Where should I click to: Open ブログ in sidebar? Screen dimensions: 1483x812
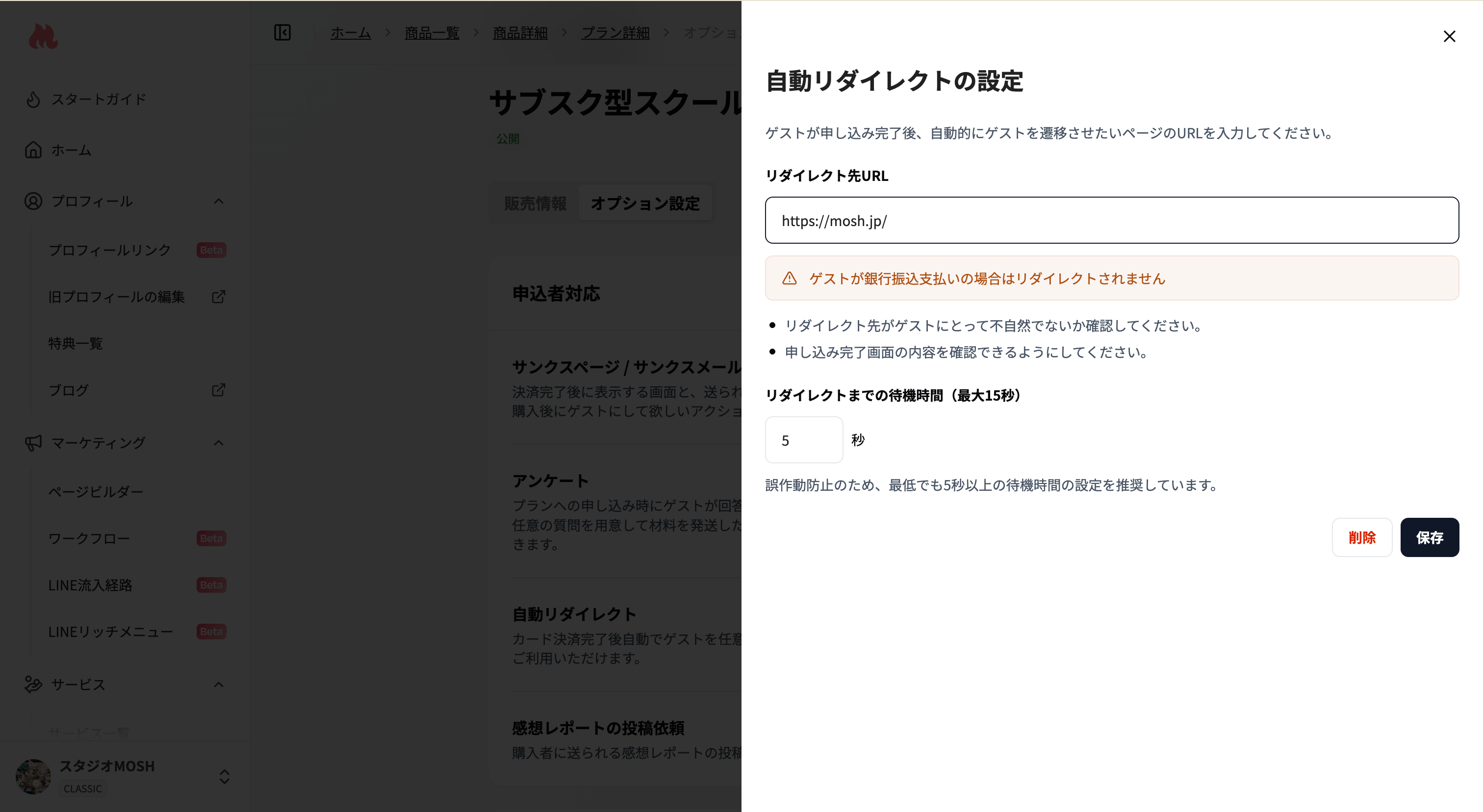pyautogui.click(x=69, y=390)
